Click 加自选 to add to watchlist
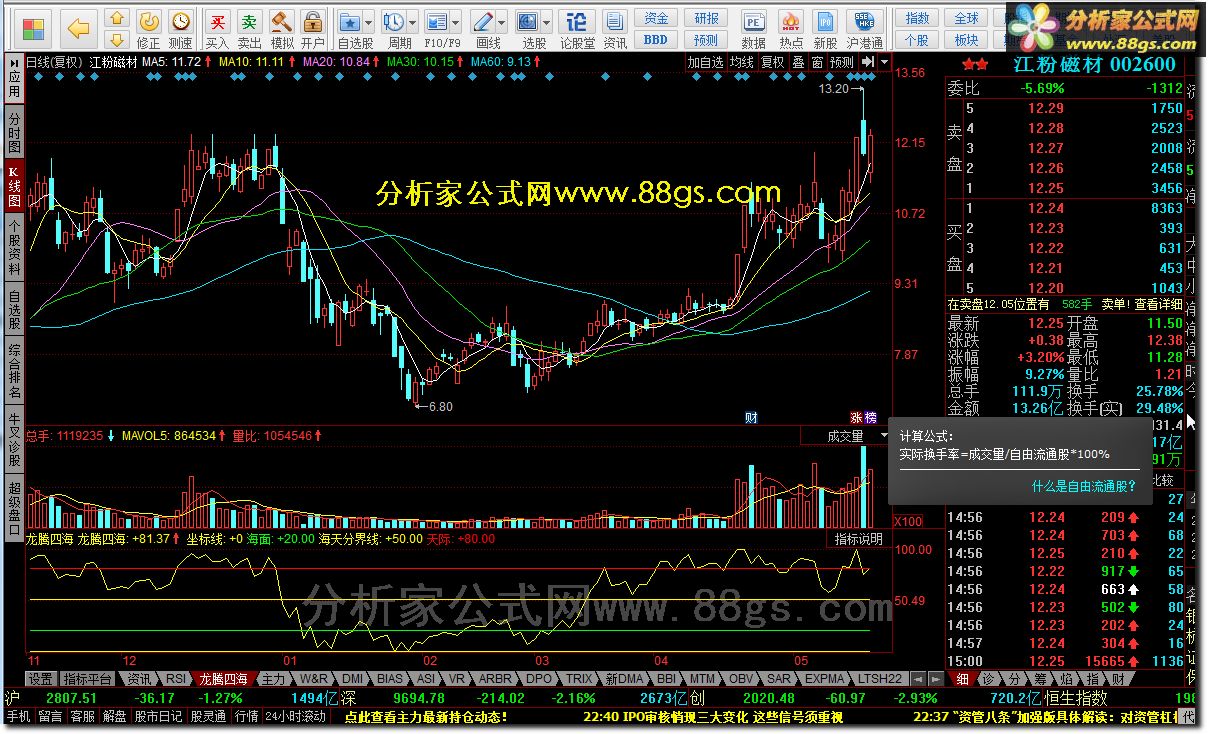This screenshot has width=1208, height=734. click(705, 62)
